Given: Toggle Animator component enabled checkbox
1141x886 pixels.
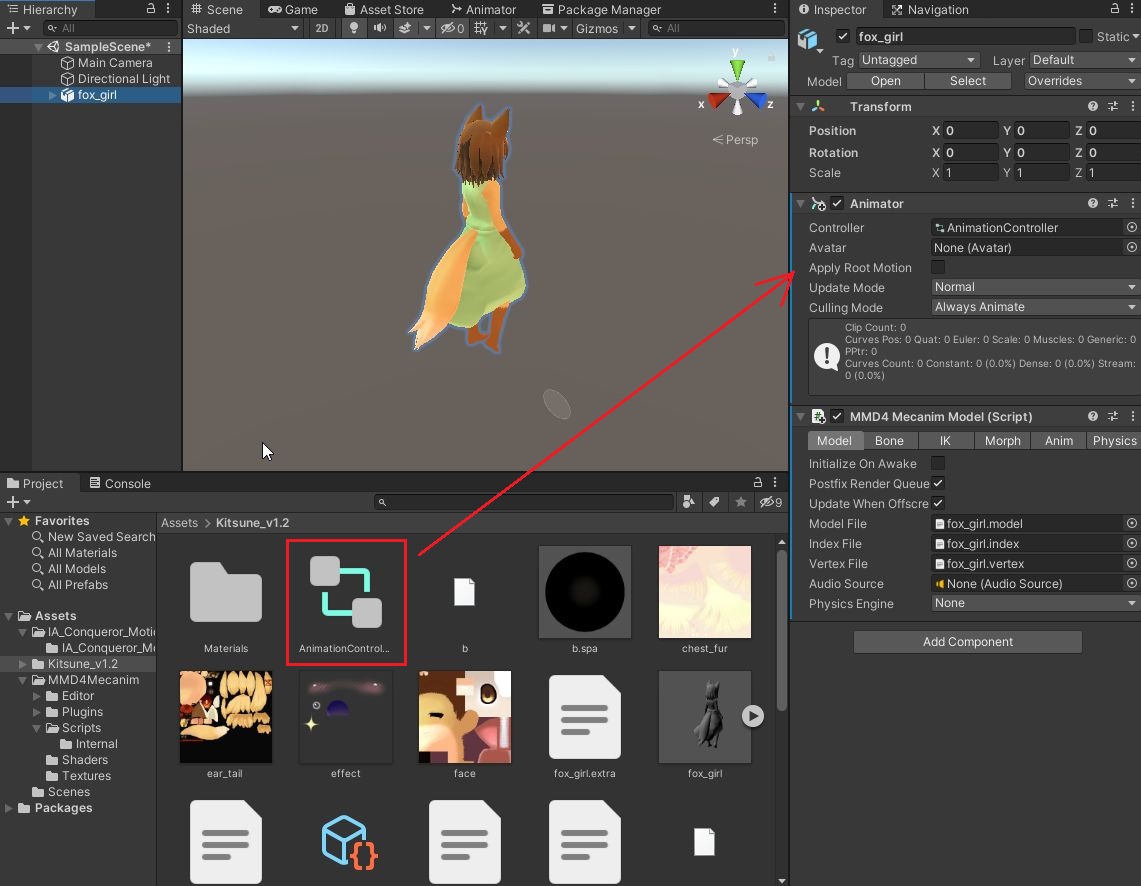Looking at the screenshot, I should [837, 204].
